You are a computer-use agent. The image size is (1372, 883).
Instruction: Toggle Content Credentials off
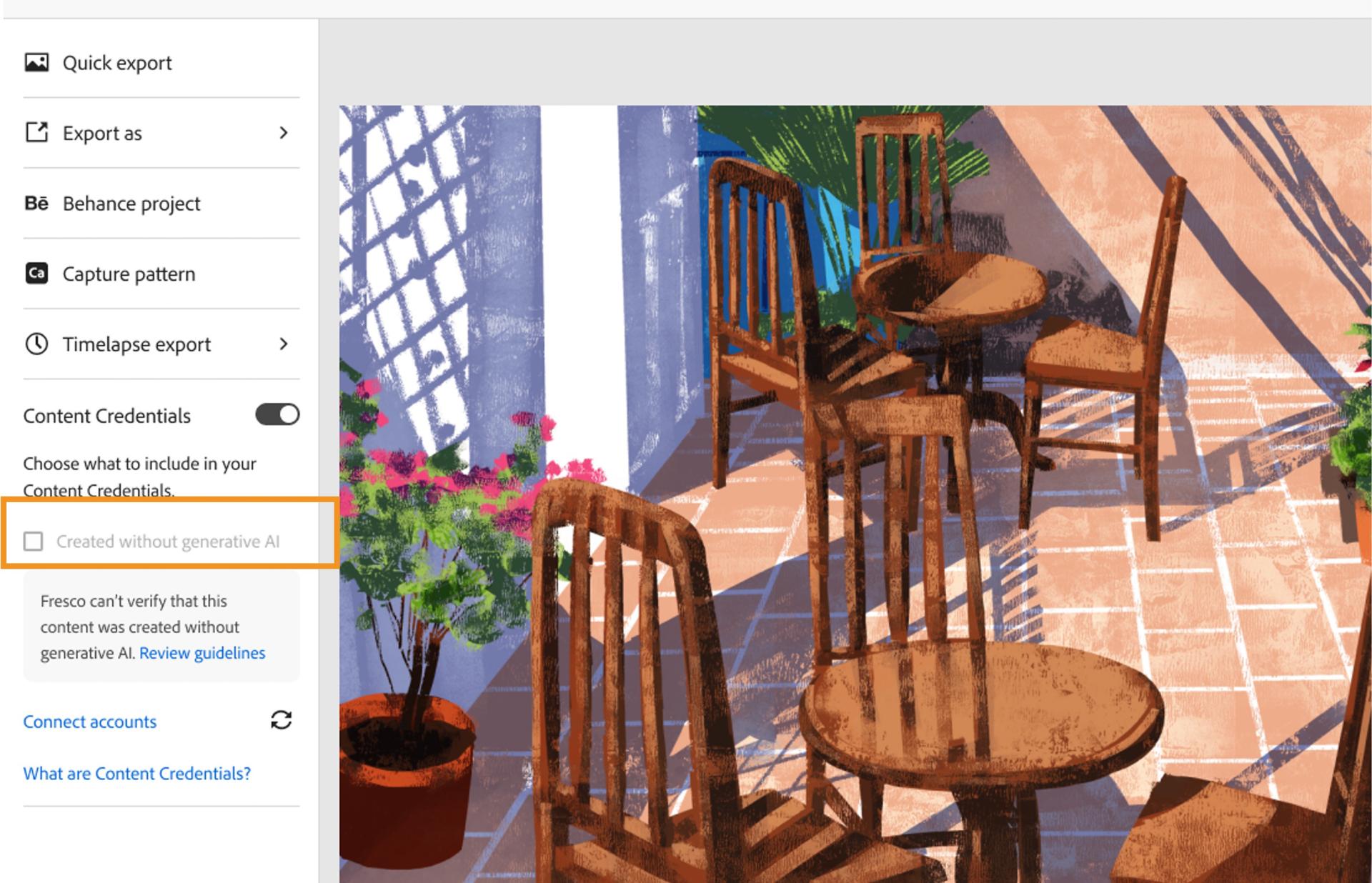pyautogui.click(x=276, y=414)
